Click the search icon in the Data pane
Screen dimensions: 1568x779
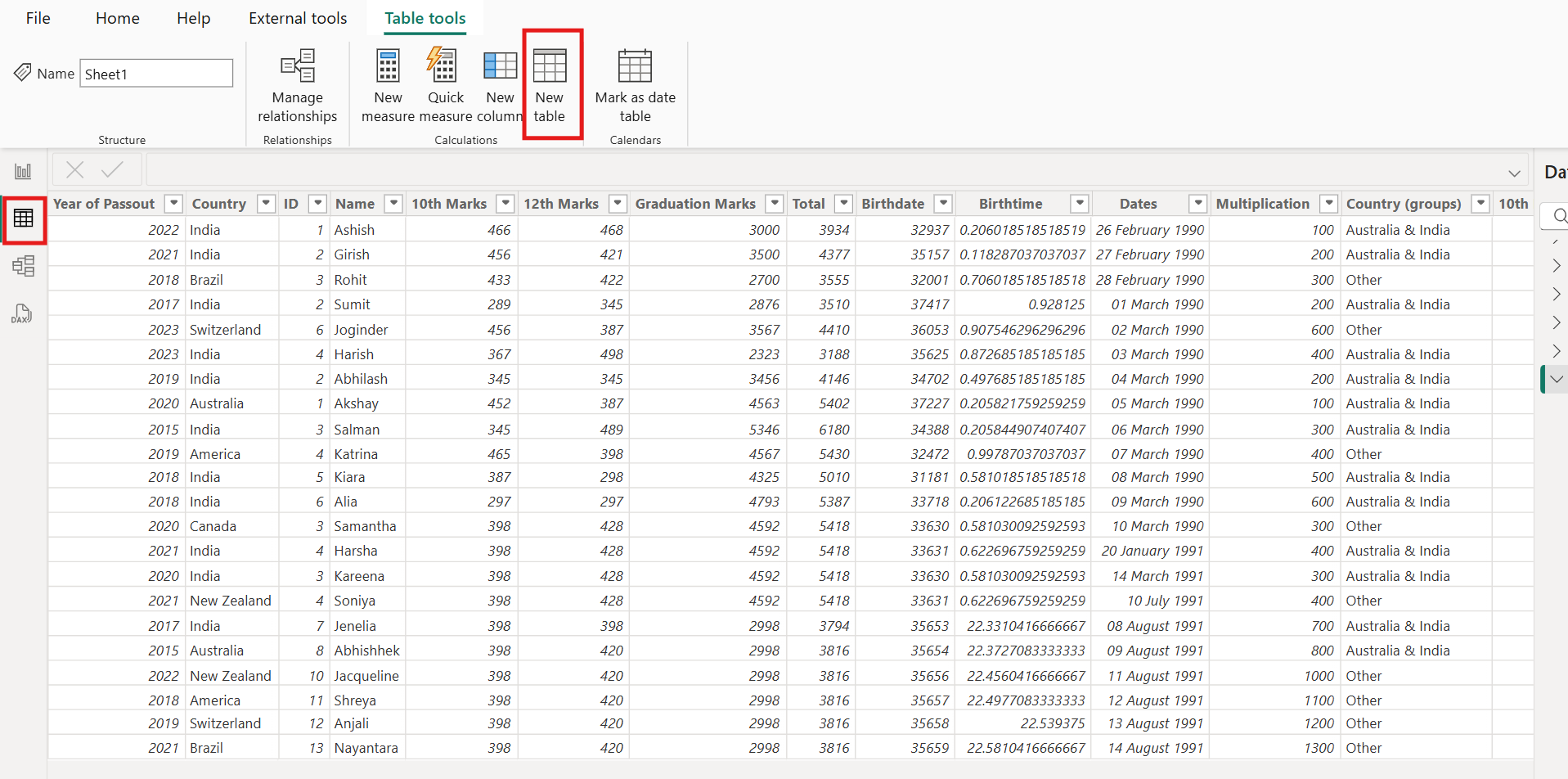pos(1558,215)
